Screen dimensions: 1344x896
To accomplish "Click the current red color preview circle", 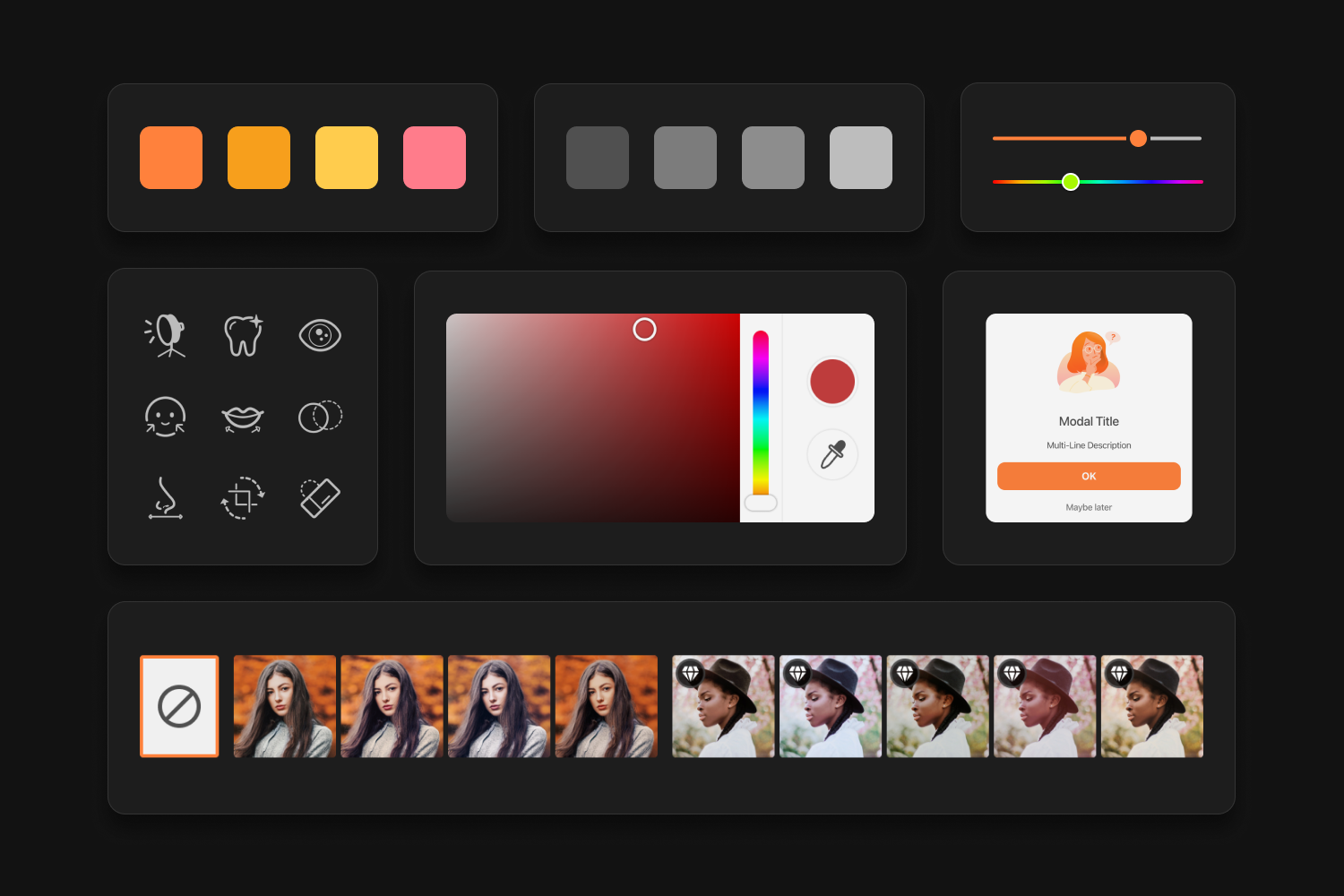I will [832, 381].
